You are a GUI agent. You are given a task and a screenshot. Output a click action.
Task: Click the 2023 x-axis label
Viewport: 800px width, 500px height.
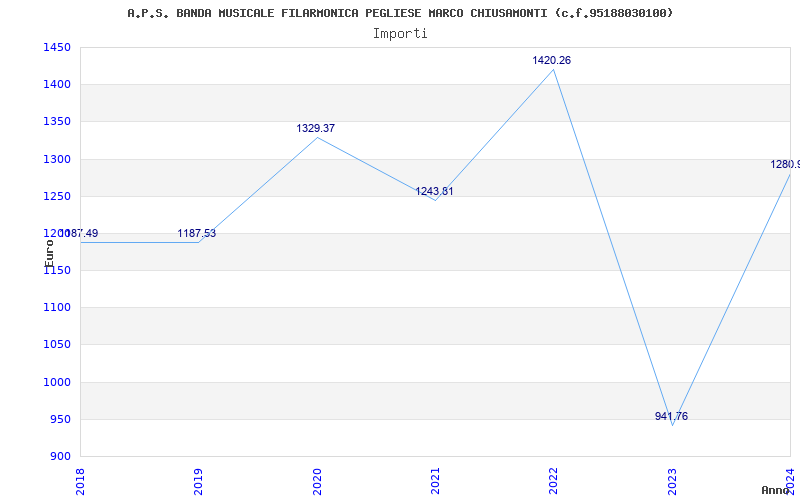(672, 481)
